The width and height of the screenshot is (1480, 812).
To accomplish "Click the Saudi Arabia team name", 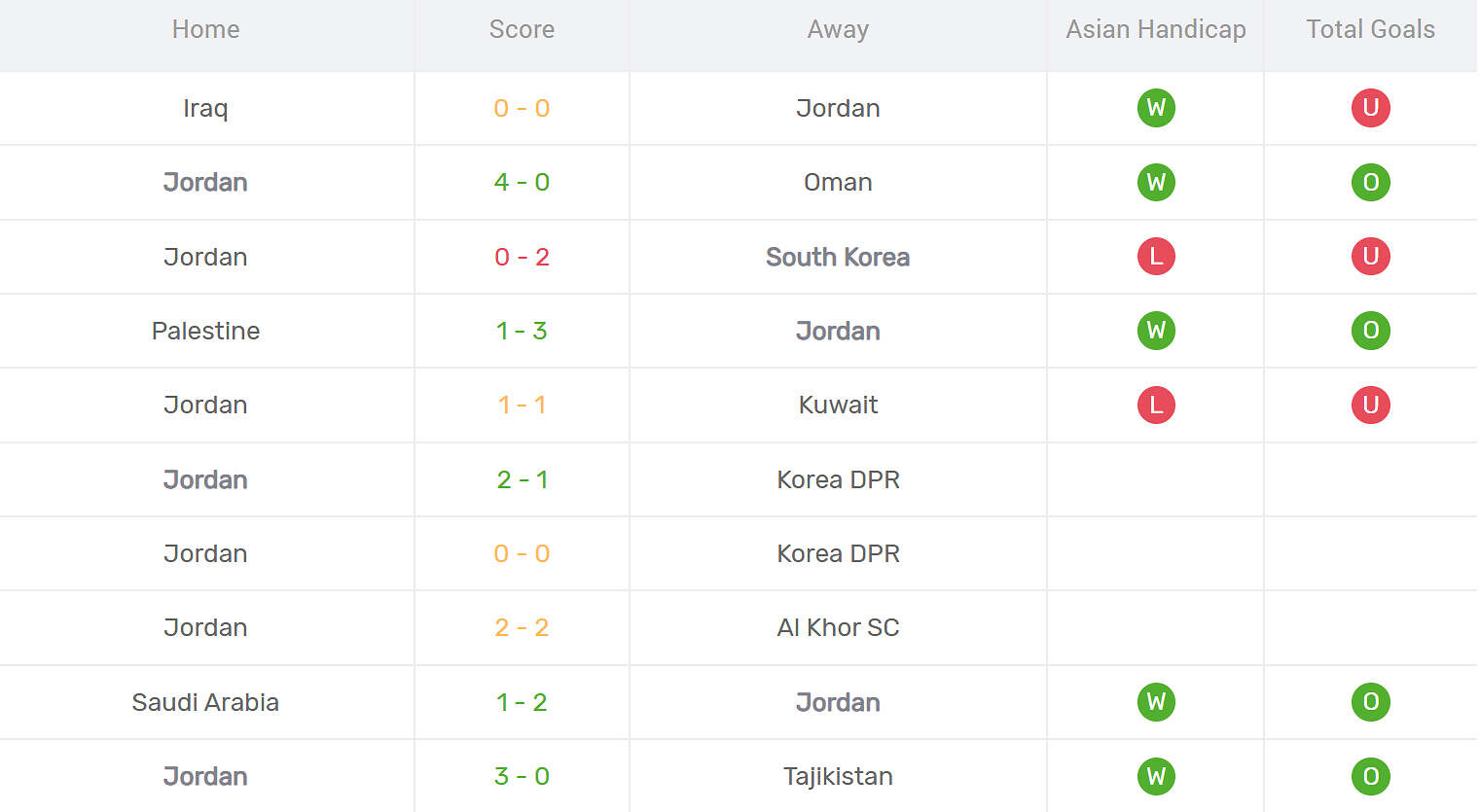I will (x=205, y=702).
